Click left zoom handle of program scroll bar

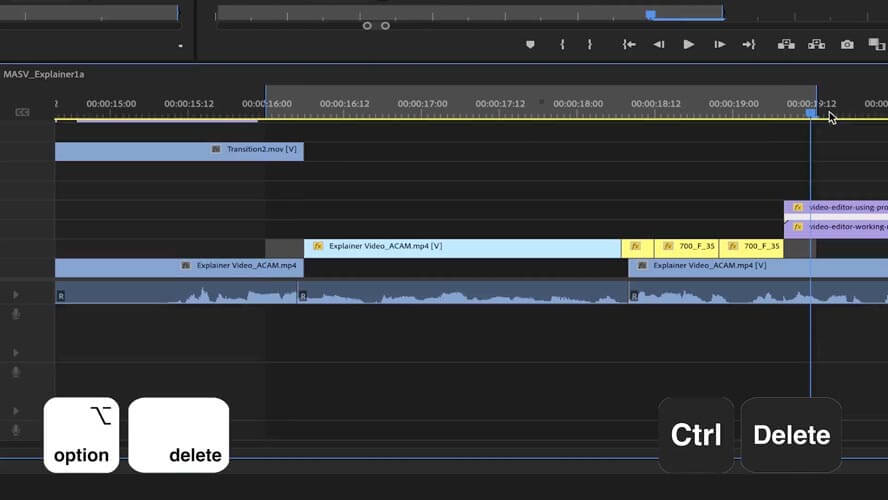pyautogui.click(x=367, y=25)
